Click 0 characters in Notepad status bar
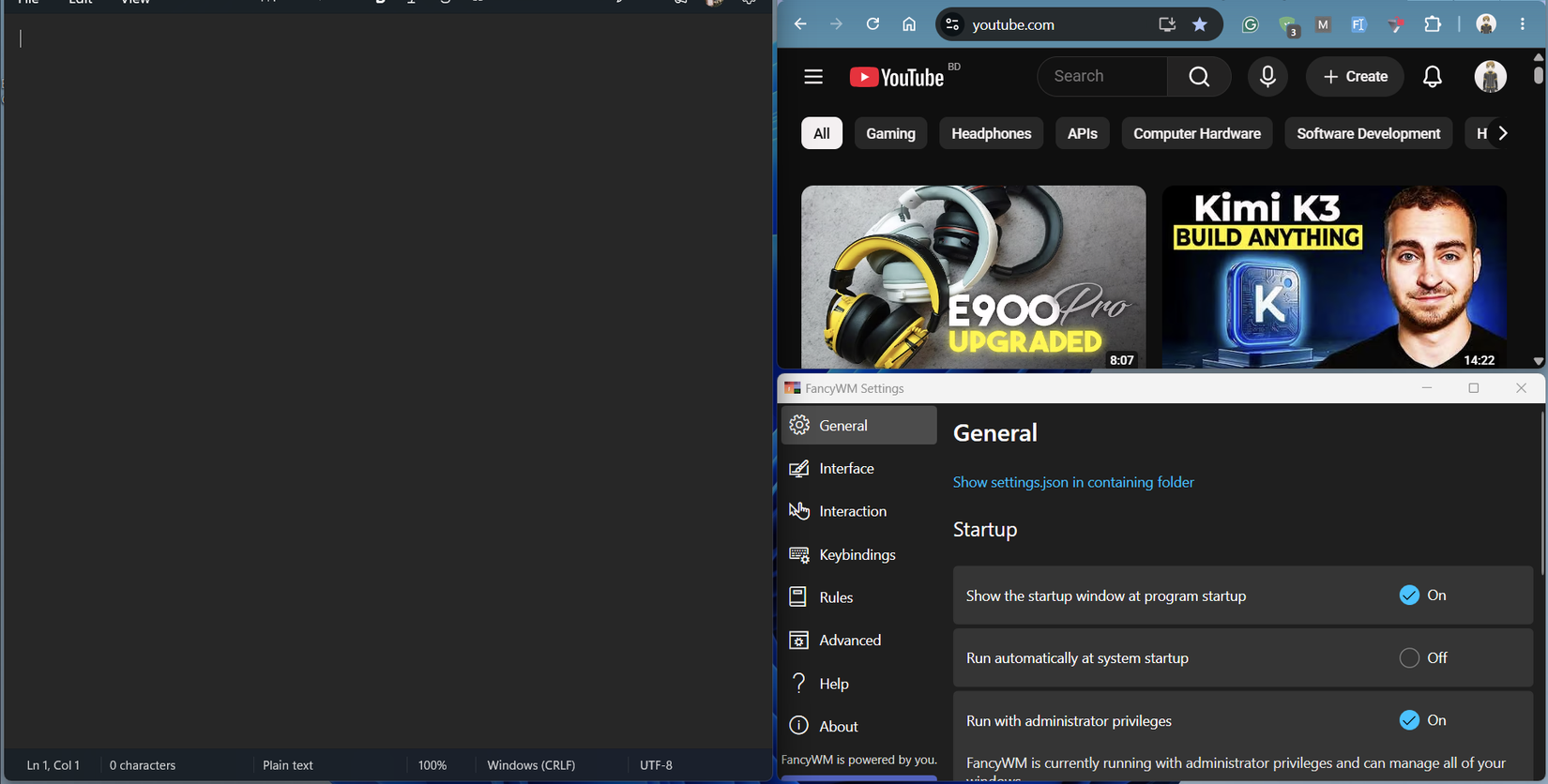Image resolution: width=1548 pixels, height=784 pixels. [143, 765]
